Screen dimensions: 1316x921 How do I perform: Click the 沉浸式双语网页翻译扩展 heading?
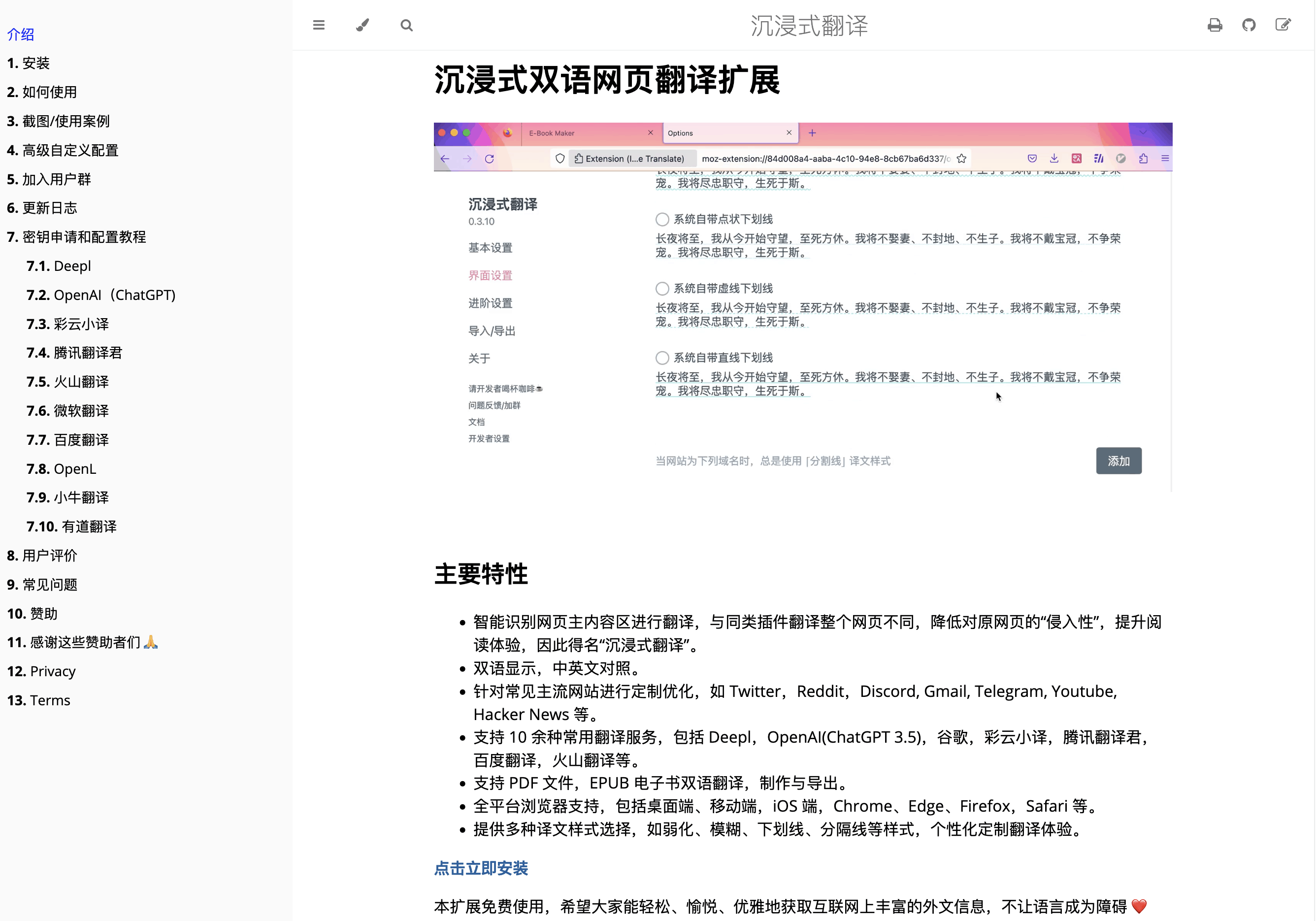click(607, 80)
